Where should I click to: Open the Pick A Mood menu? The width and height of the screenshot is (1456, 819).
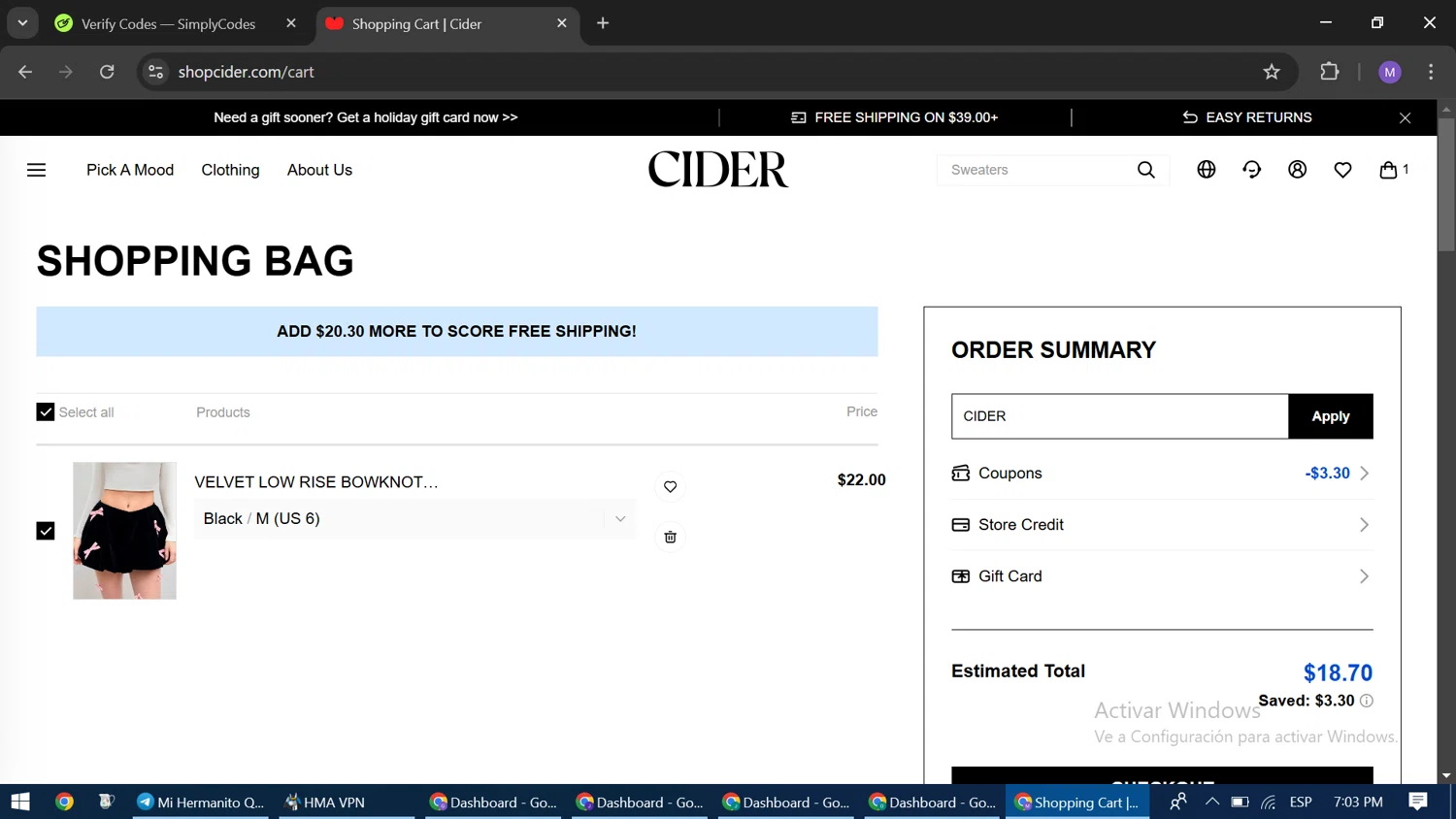point(130,170)
